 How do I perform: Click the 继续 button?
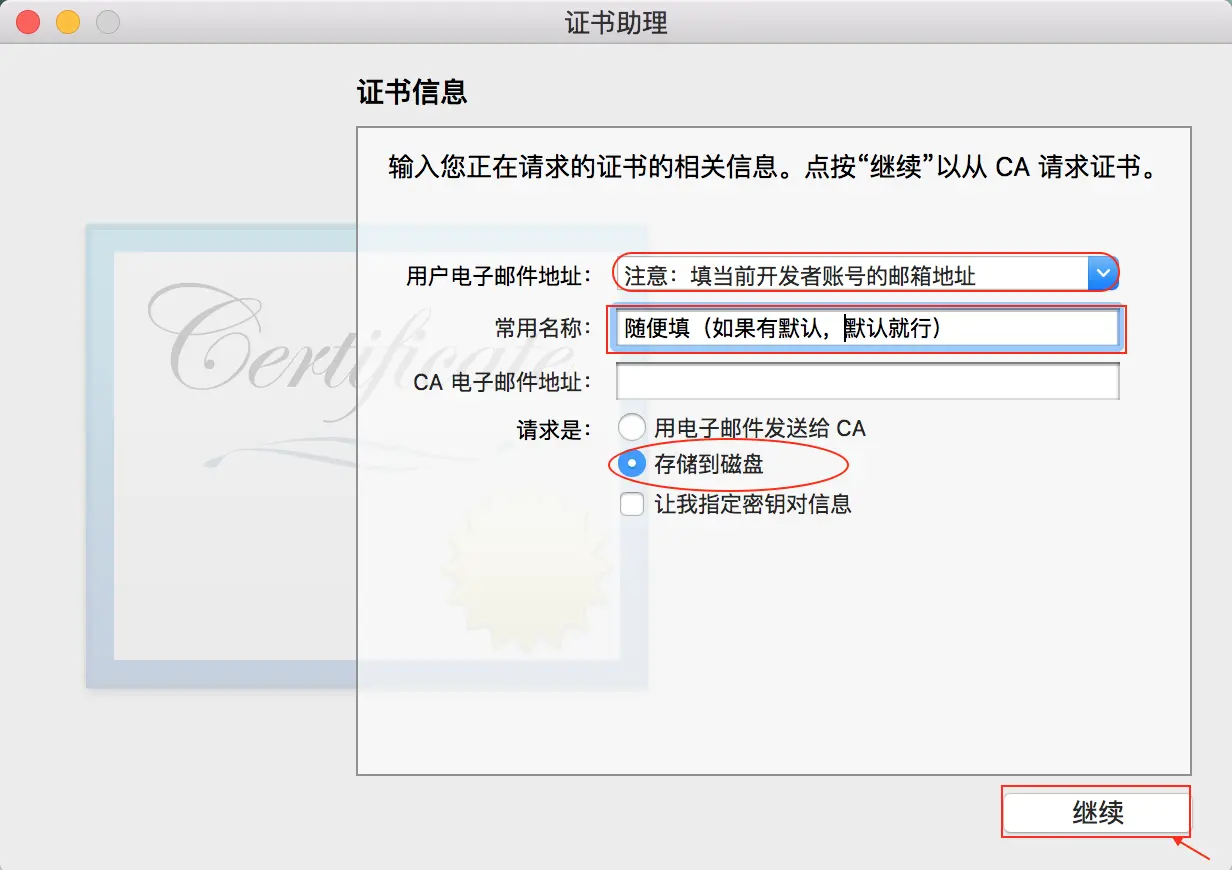coord(1097,812)
